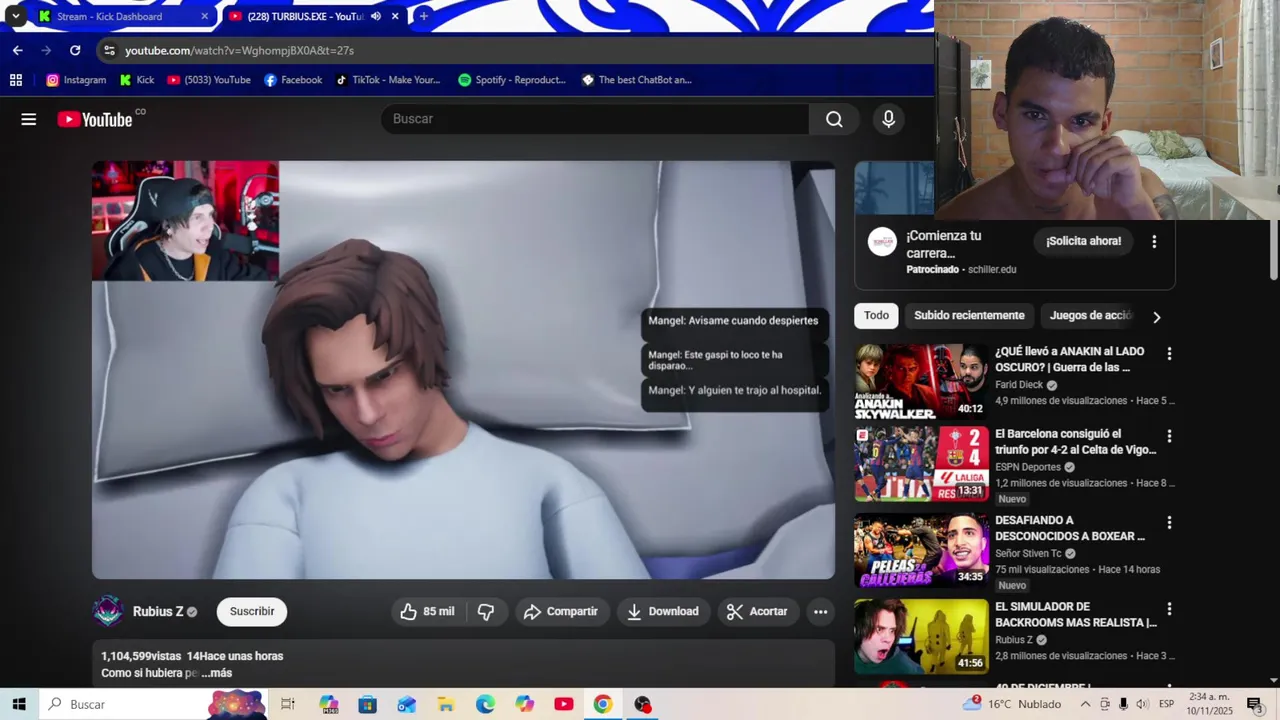Select the Subido recientemente filter chip

(x=969, y=316)
